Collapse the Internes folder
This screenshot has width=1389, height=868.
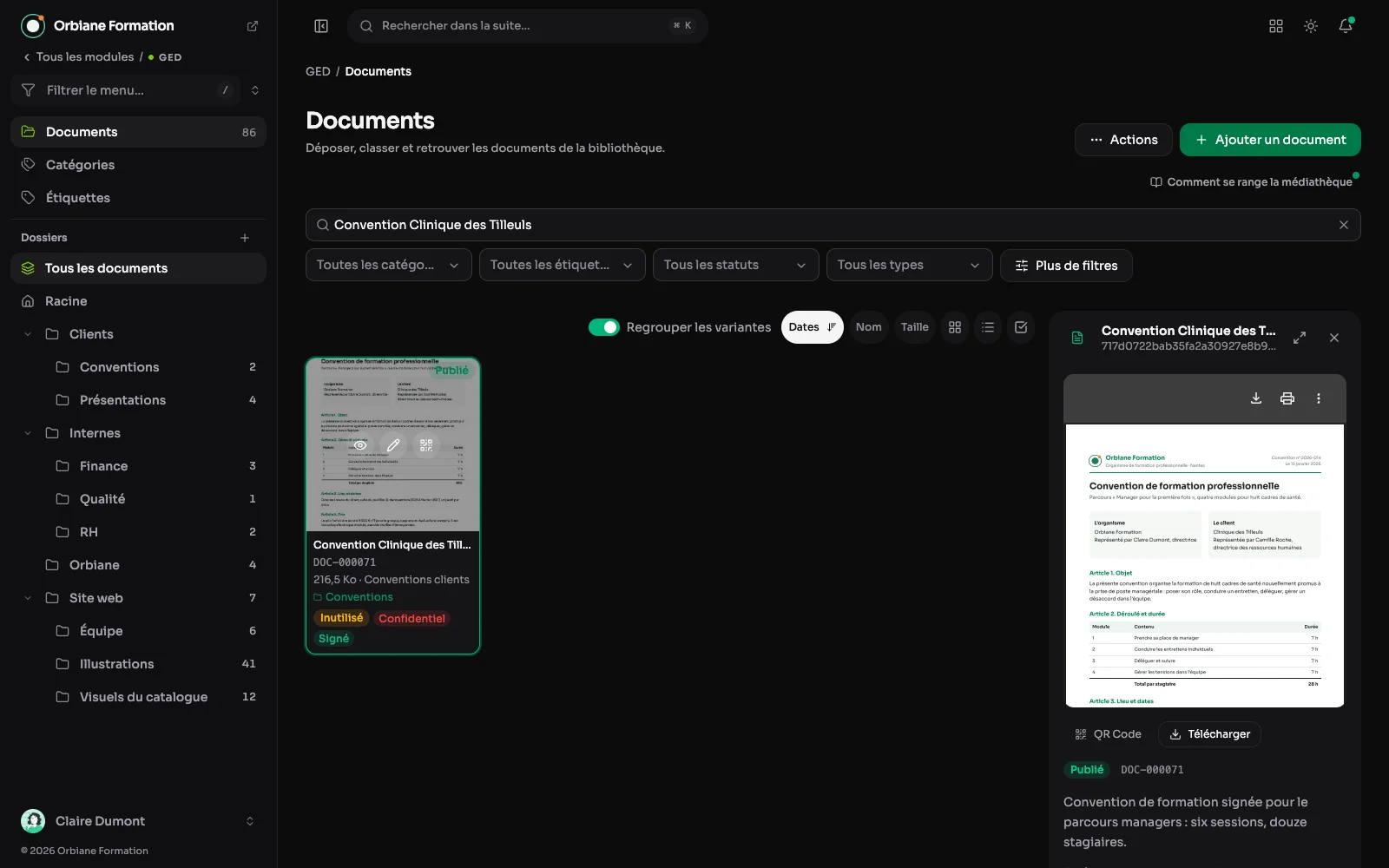pos(28,433)
